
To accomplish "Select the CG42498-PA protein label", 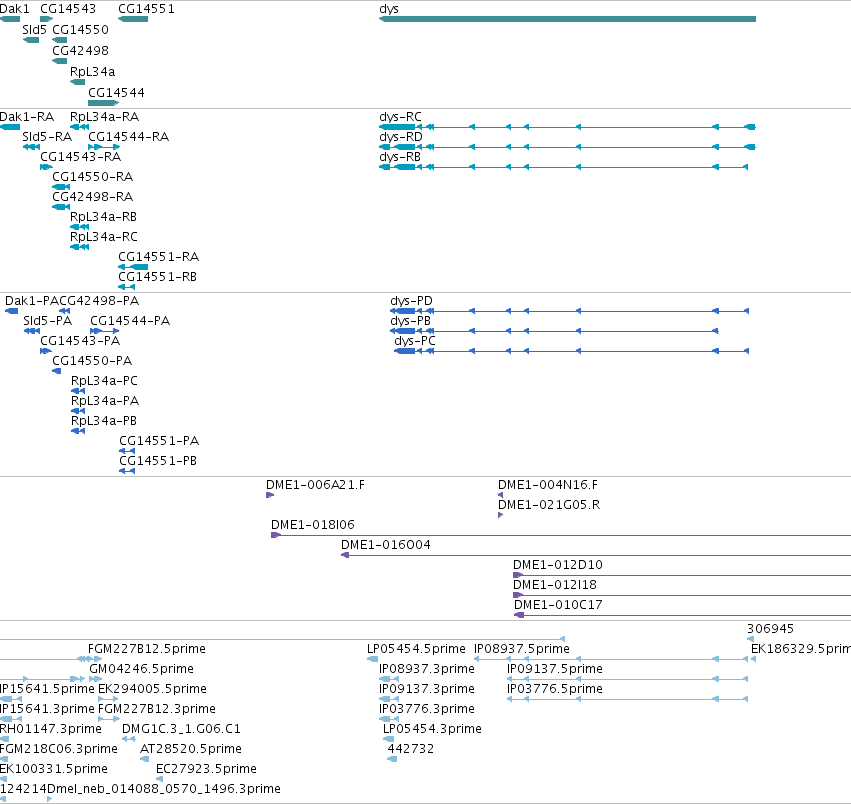I will point(99,301).
